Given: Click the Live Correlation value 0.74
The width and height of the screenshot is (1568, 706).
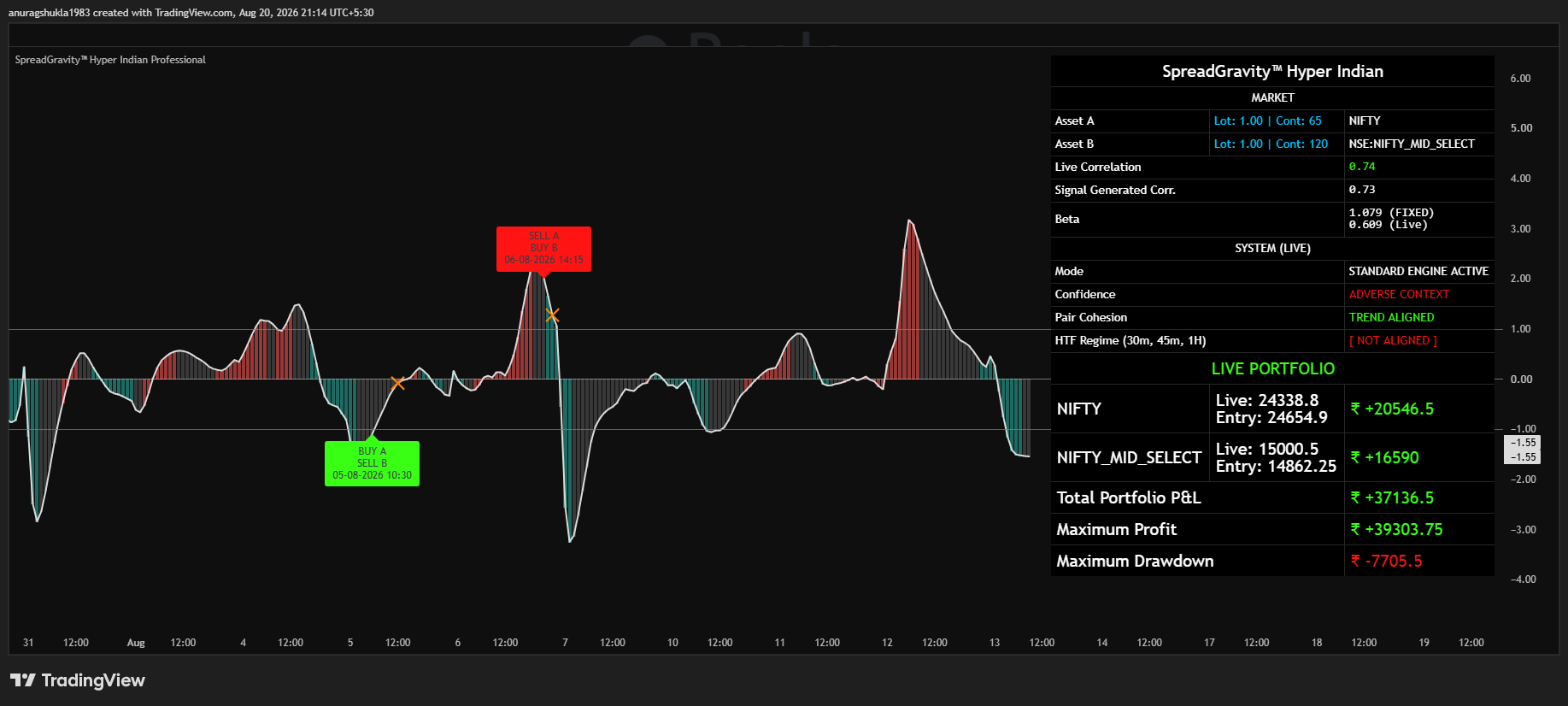Looking at the screenshot, I should [x=1362, y=168].
